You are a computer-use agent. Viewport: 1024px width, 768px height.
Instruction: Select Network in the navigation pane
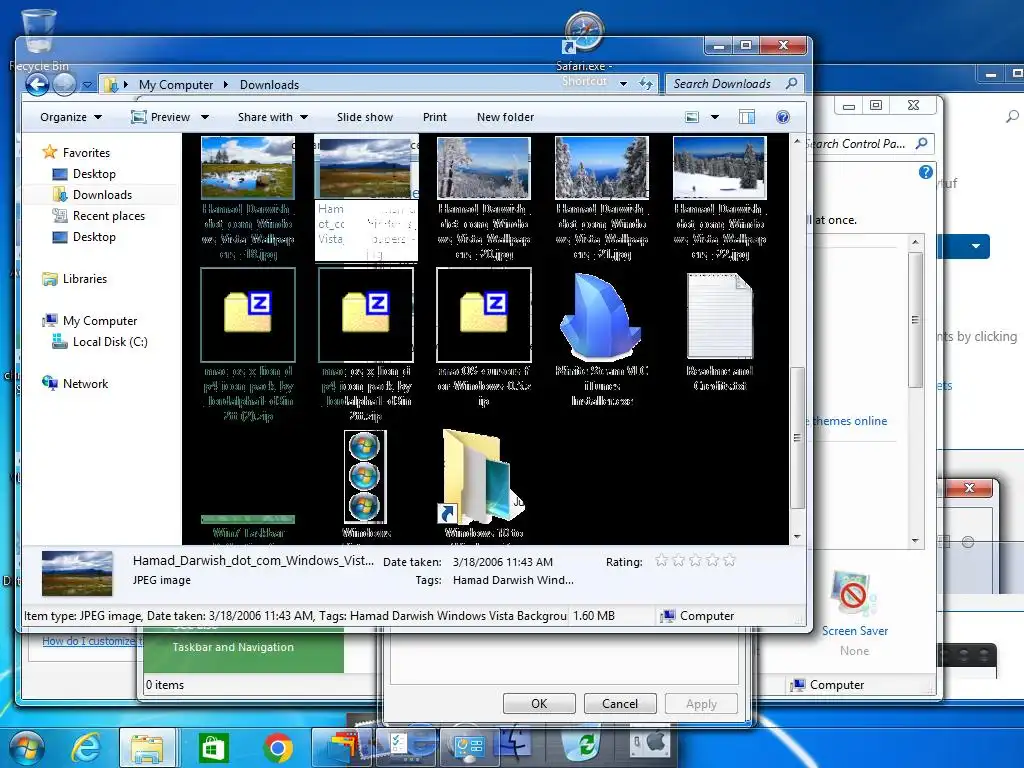coord(74,384)
